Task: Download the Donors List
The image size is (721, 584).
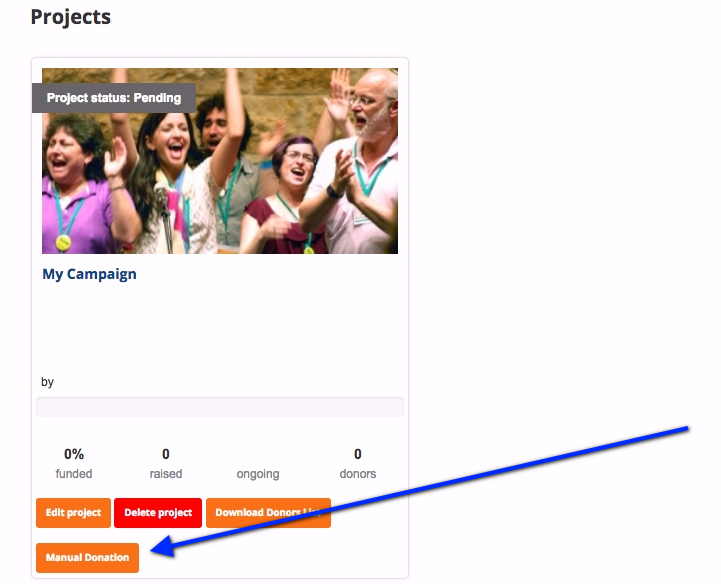Action: [x=269, y=513]
